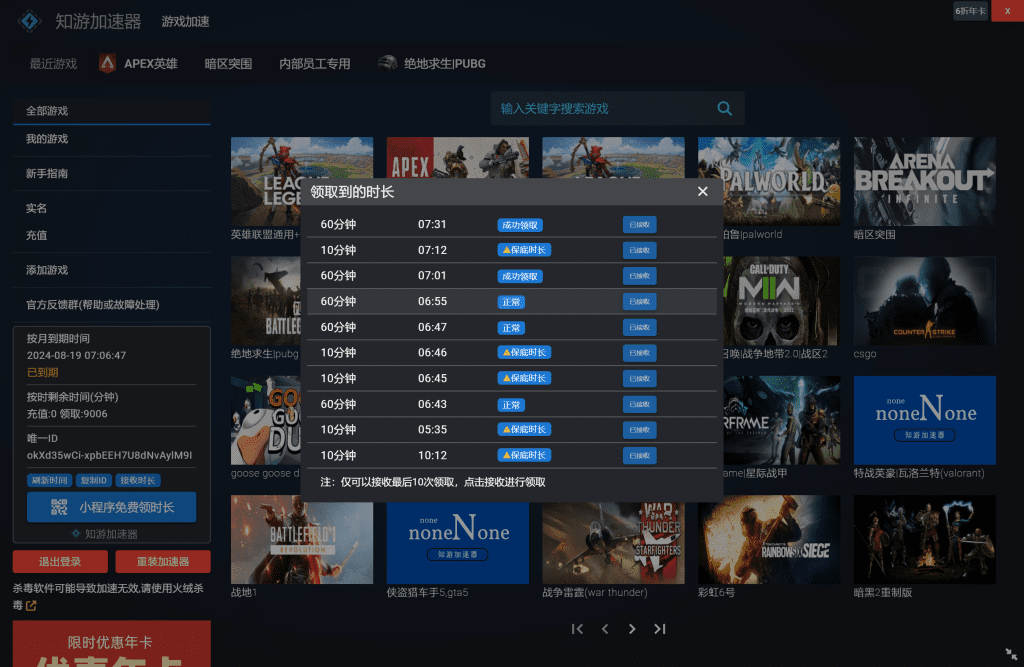
Task: Click the 知游加速器 diamond logo at top
Action: tap(29, 21)
